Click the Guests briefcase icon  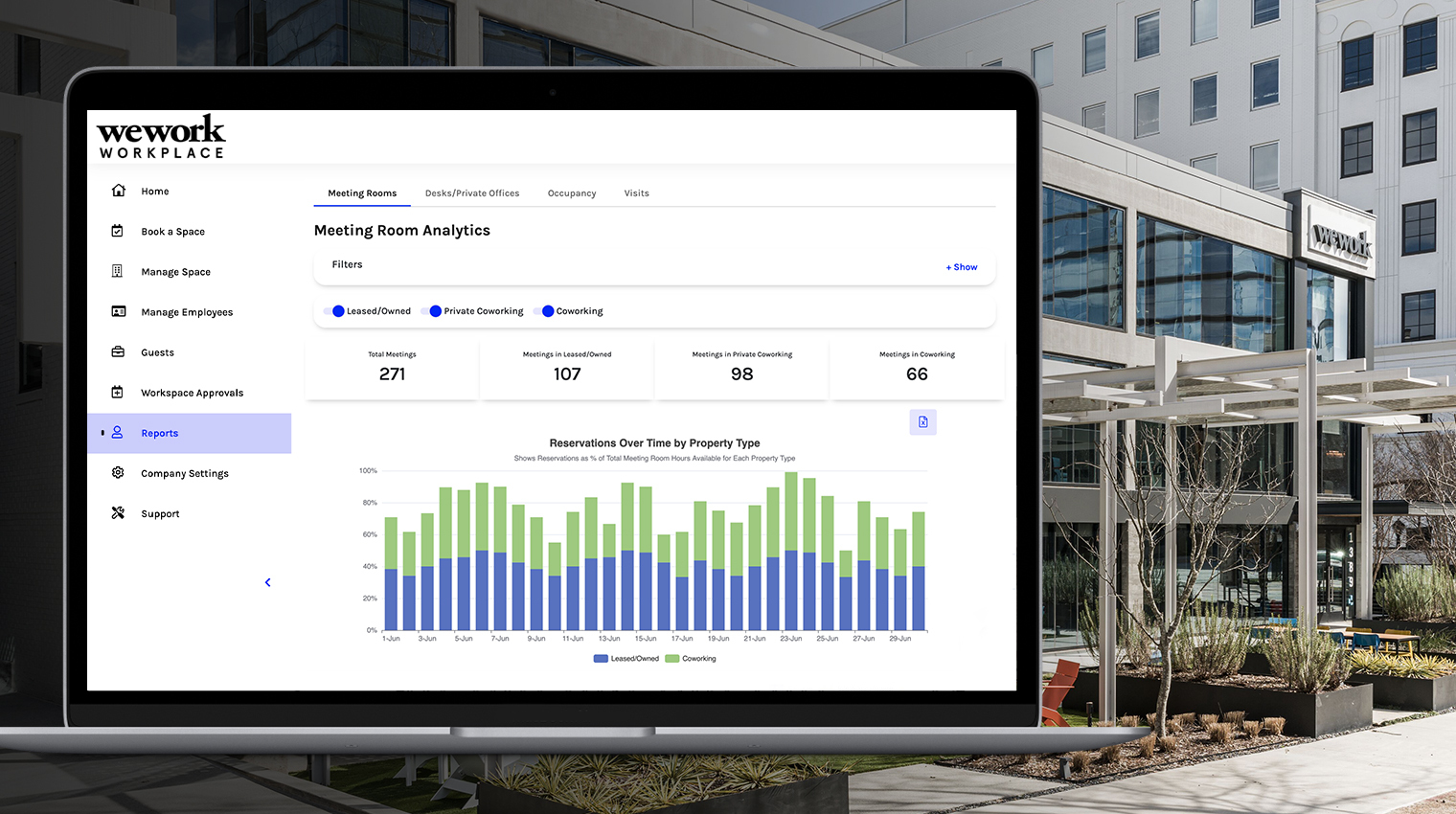[x=118, y=351]
